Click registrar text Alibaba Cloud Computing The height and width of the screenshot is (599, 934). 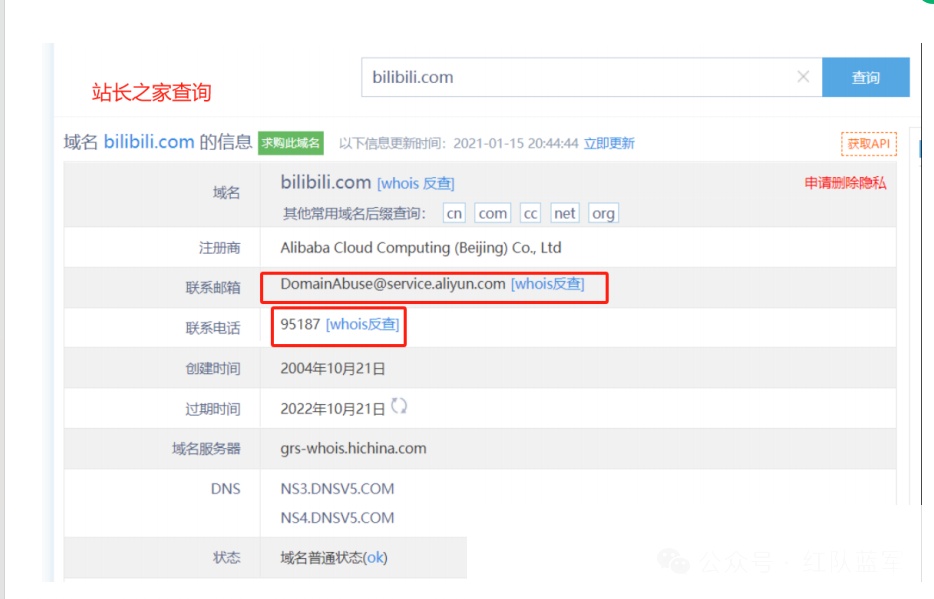[x=421, y=248]
